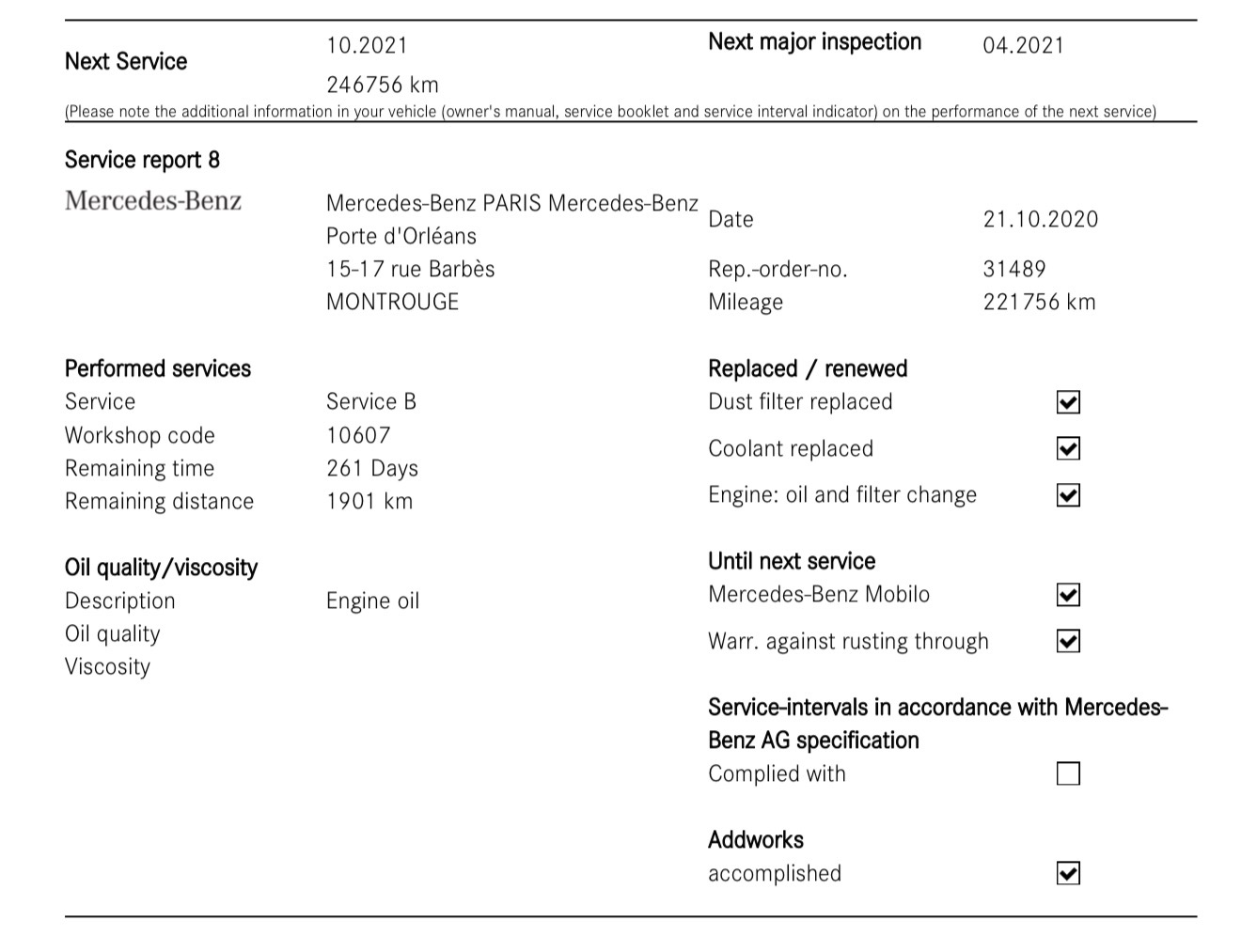The height and width of the screenshot is (952, 1241).
Task: Click the Oil quality/viscosity heading
Action: (x=161, y=568)
